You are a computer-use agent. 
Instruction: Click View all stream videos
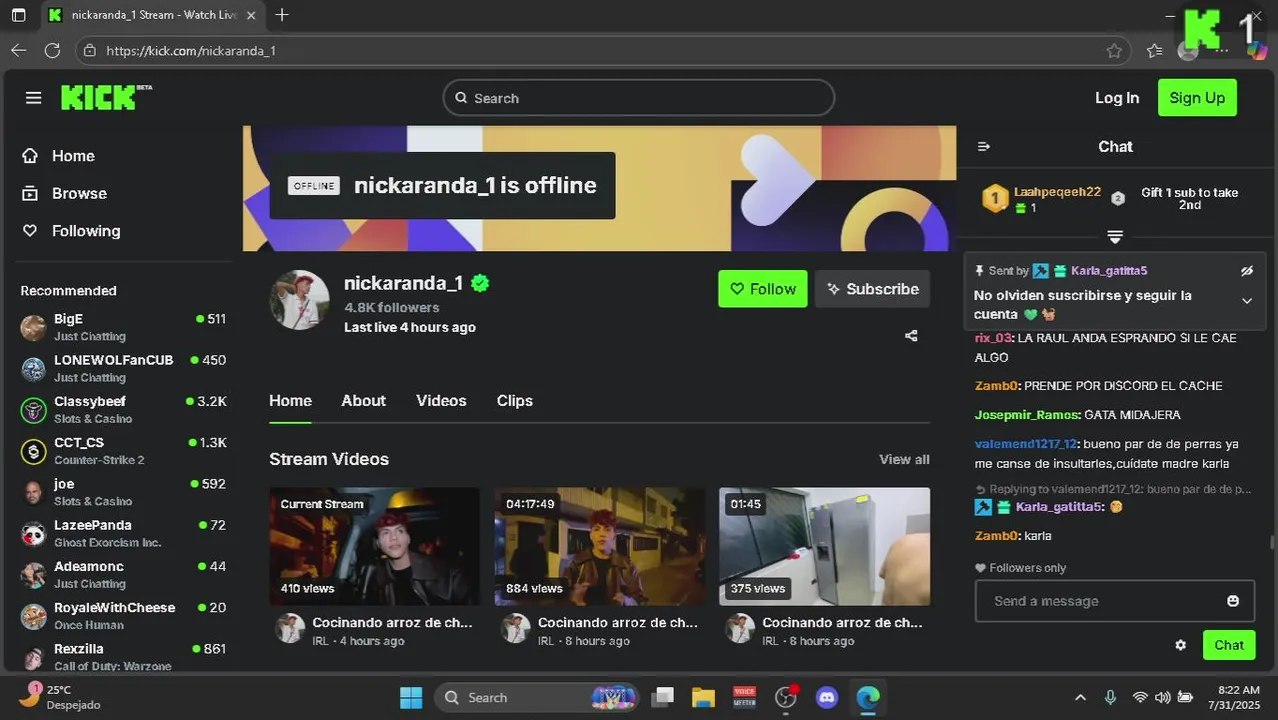(904, 459)
